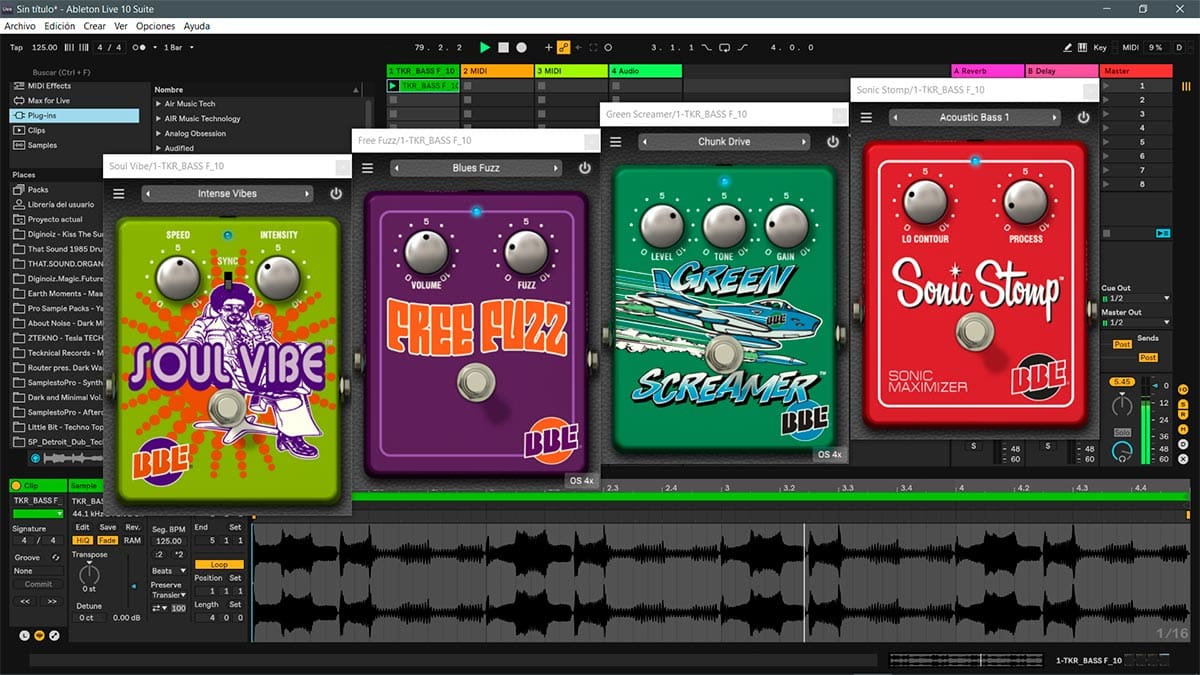Toggle the Hi-Q sample button
This screenshot has width=1200, height=675.
click(x=83, y=540)
